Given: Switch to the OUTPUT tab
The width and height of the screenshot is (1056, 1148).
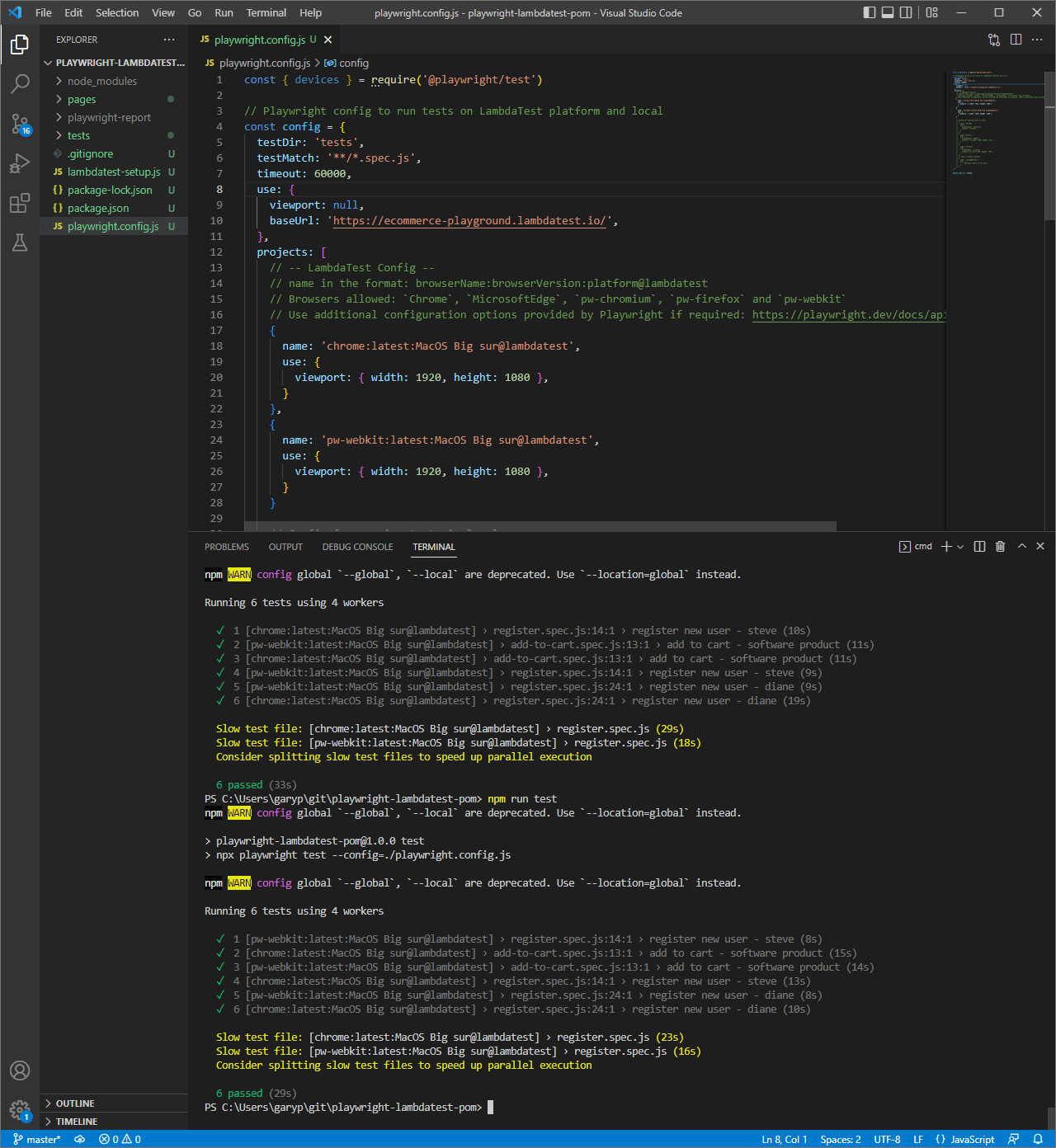Looking at the screenshot, I should tap(285, 546).
